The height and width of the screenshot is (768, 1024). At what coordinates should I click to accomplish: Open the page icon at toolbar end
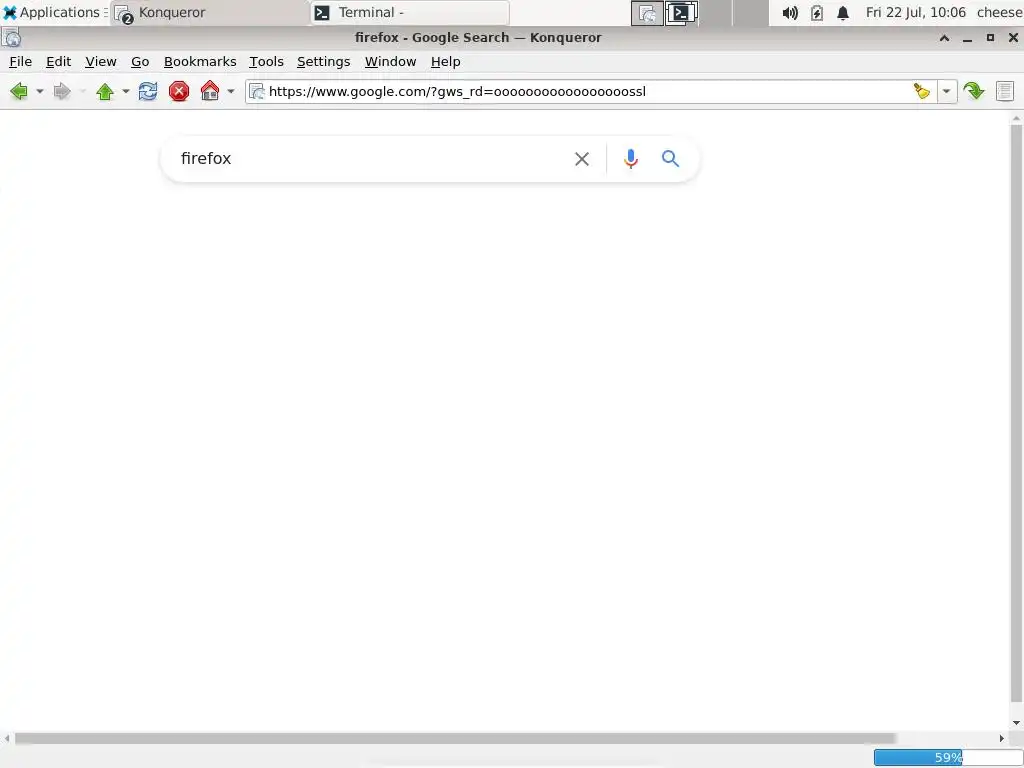pyautogui.click(x=1005, y=91)
